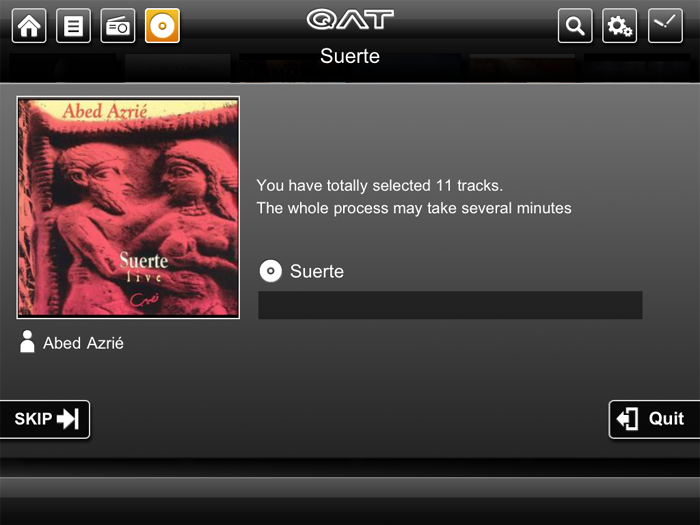The width and height of the screenshot is (700, 525).
Task: Click the checkmark icon in top bar
Action: (x=665, y=26)
